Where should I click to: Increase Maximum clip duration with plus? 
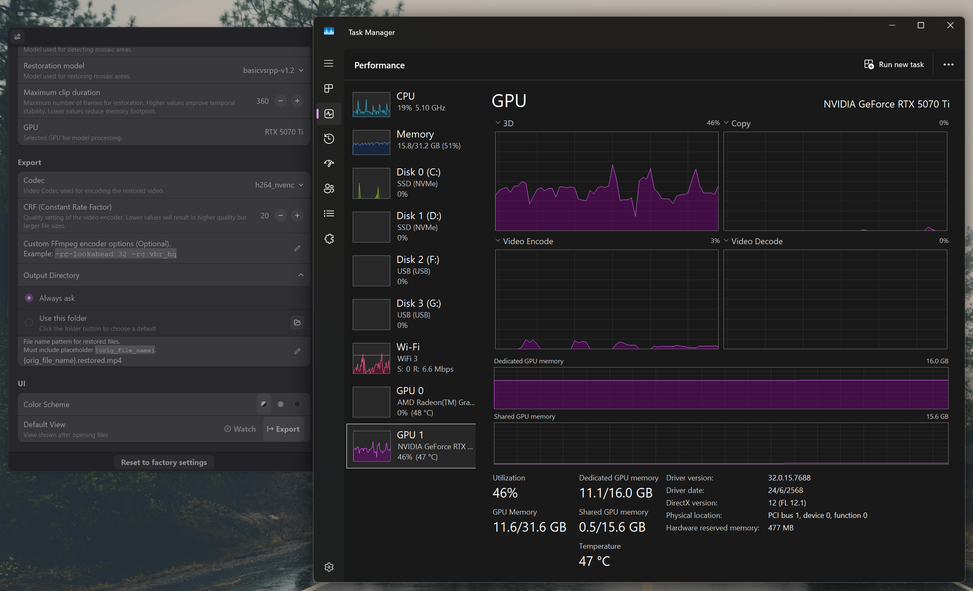click(297, 101)
